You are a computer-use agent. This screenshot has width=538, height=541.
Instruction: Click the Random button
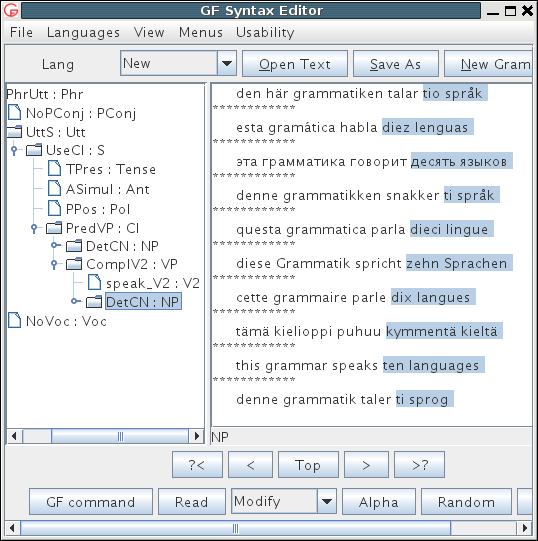point(466,502)
